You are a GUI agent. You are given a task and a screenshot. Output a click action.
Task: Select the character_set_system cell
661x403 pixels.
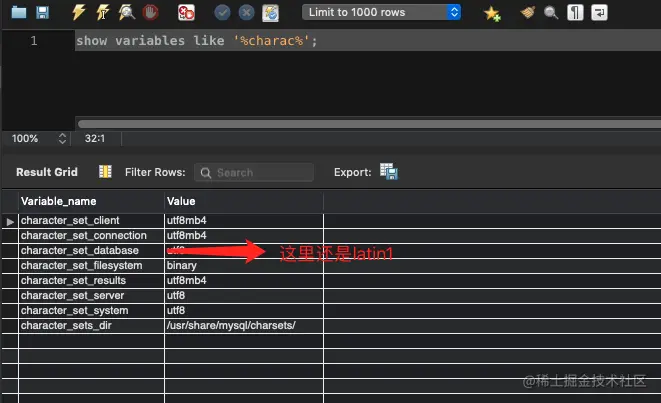click(91, 311)
